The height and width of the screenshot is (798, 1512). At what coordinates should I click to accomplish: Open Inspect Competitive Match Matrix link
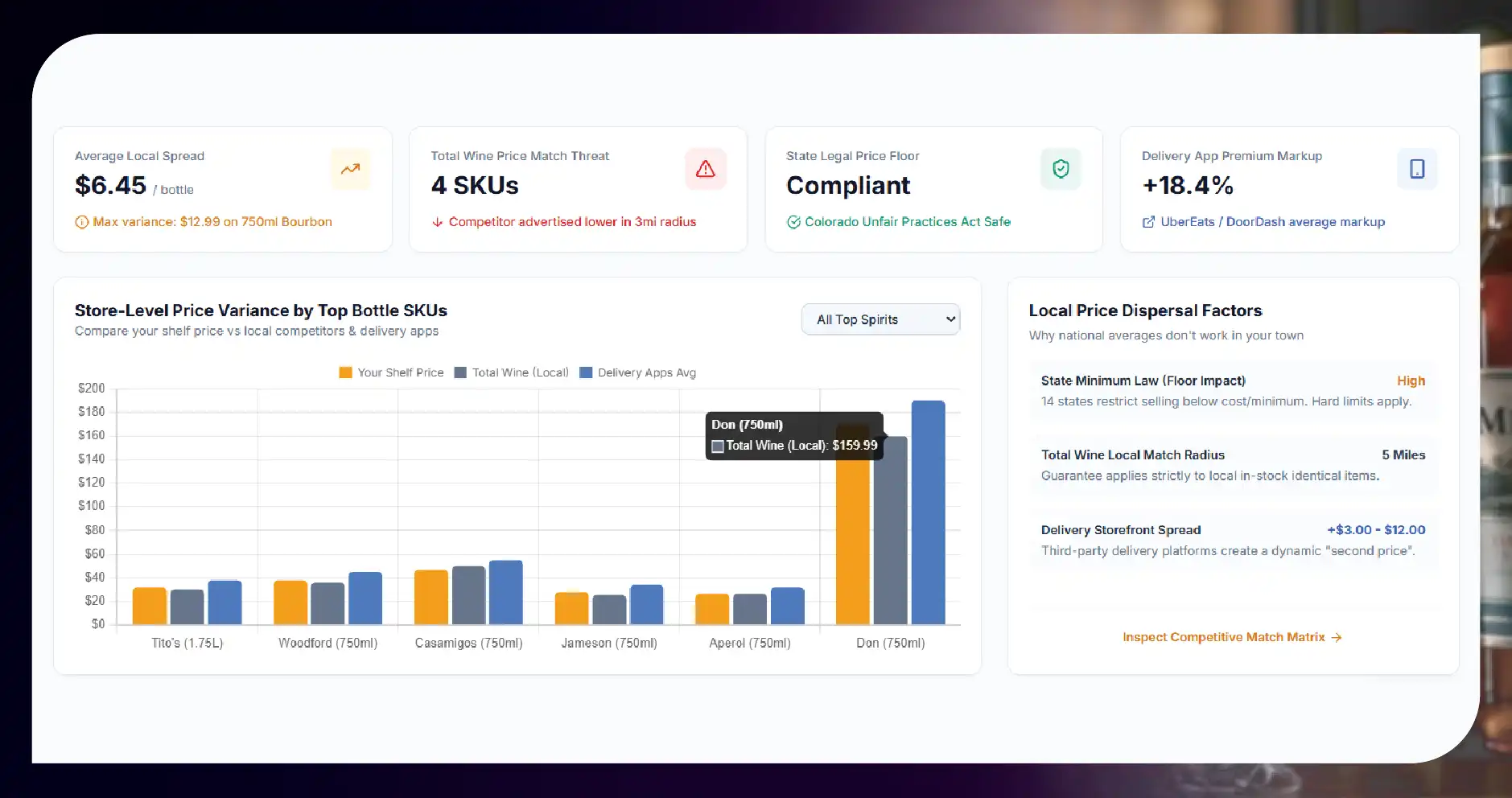(x=1232, y=637)
